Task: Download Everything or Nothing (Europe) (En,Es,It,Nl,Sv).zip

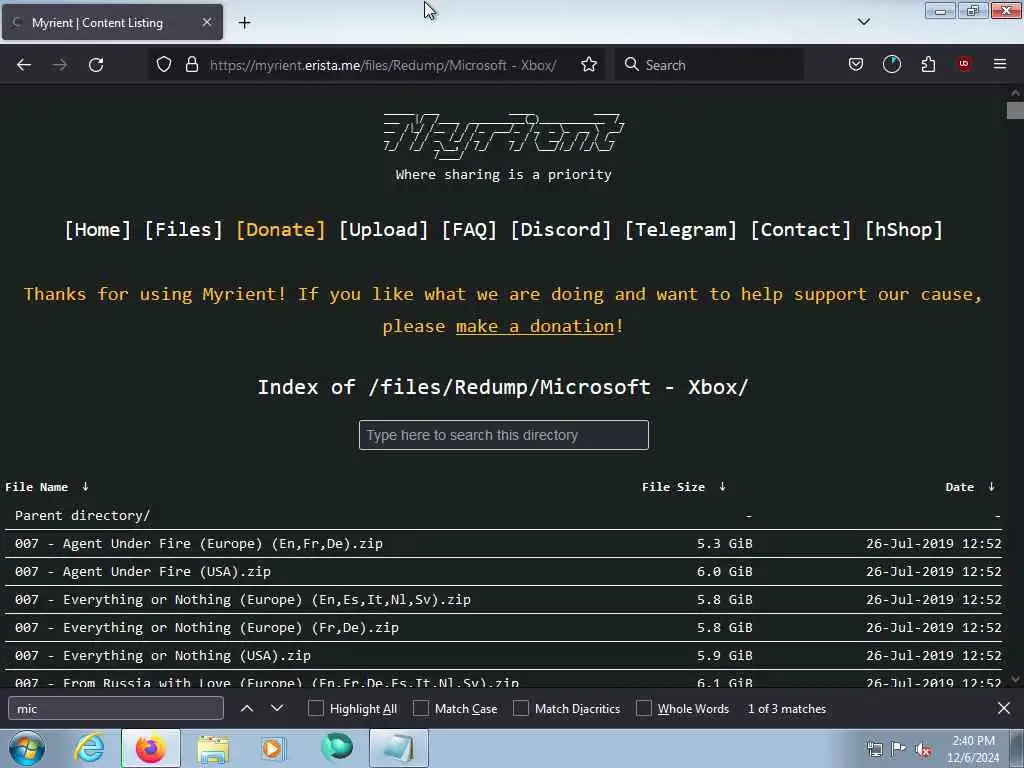Action: tap(242, 600)
